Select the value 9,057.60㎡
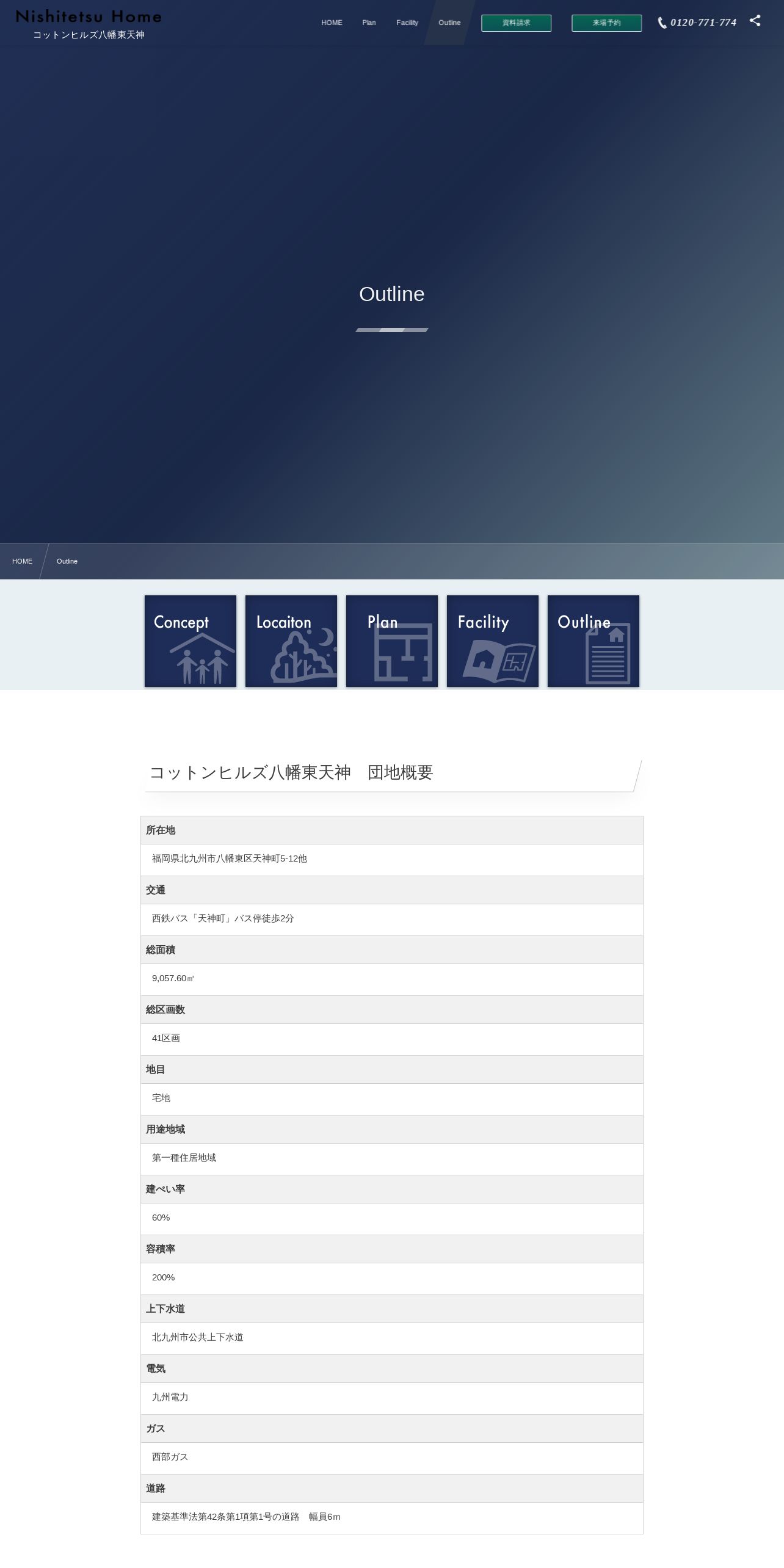Viewport: 784px width, 1568px height. pos(173,978)
